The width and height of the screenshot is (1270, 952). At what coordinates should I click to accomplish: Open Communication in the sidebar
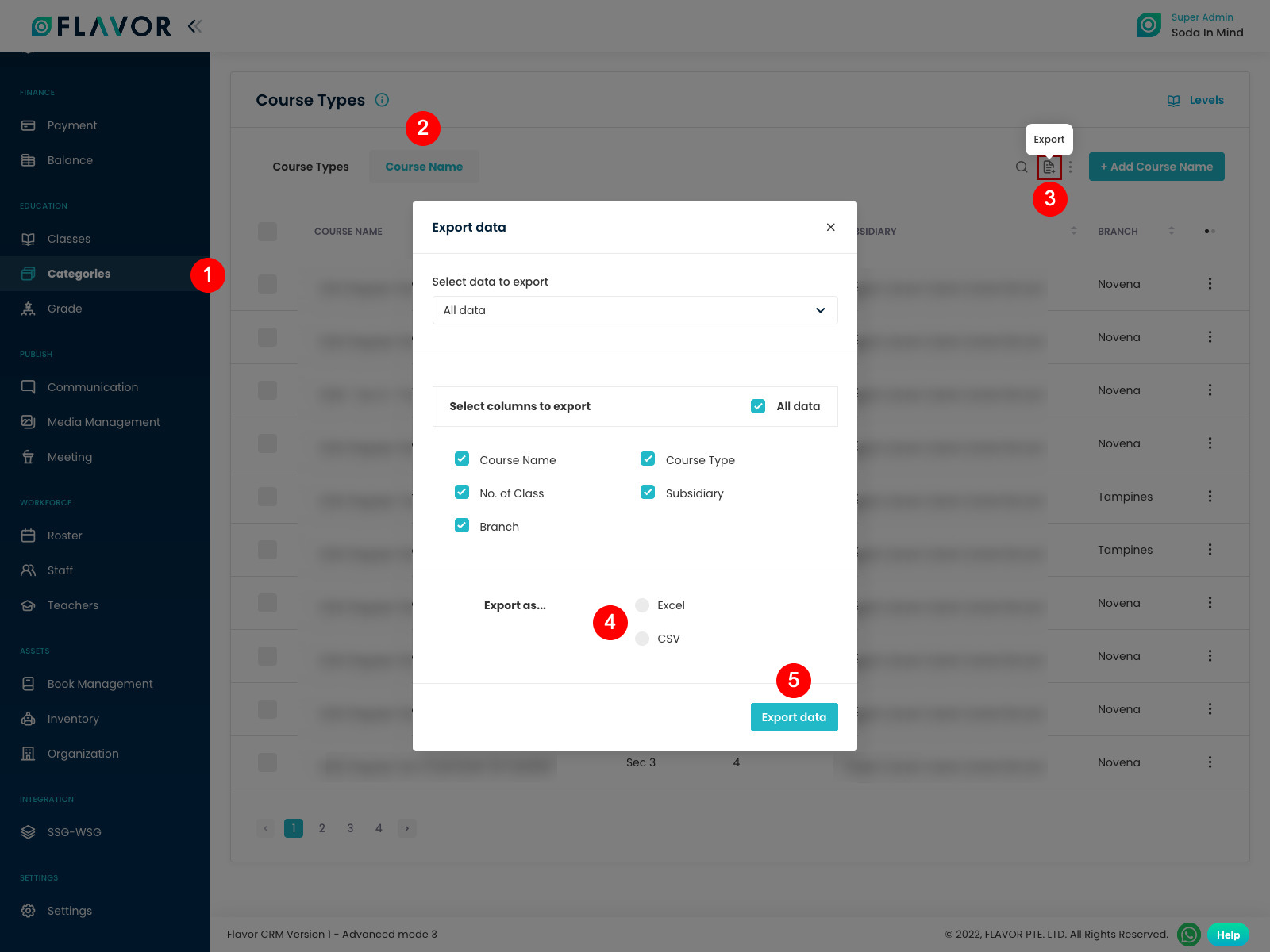point(92,387)
